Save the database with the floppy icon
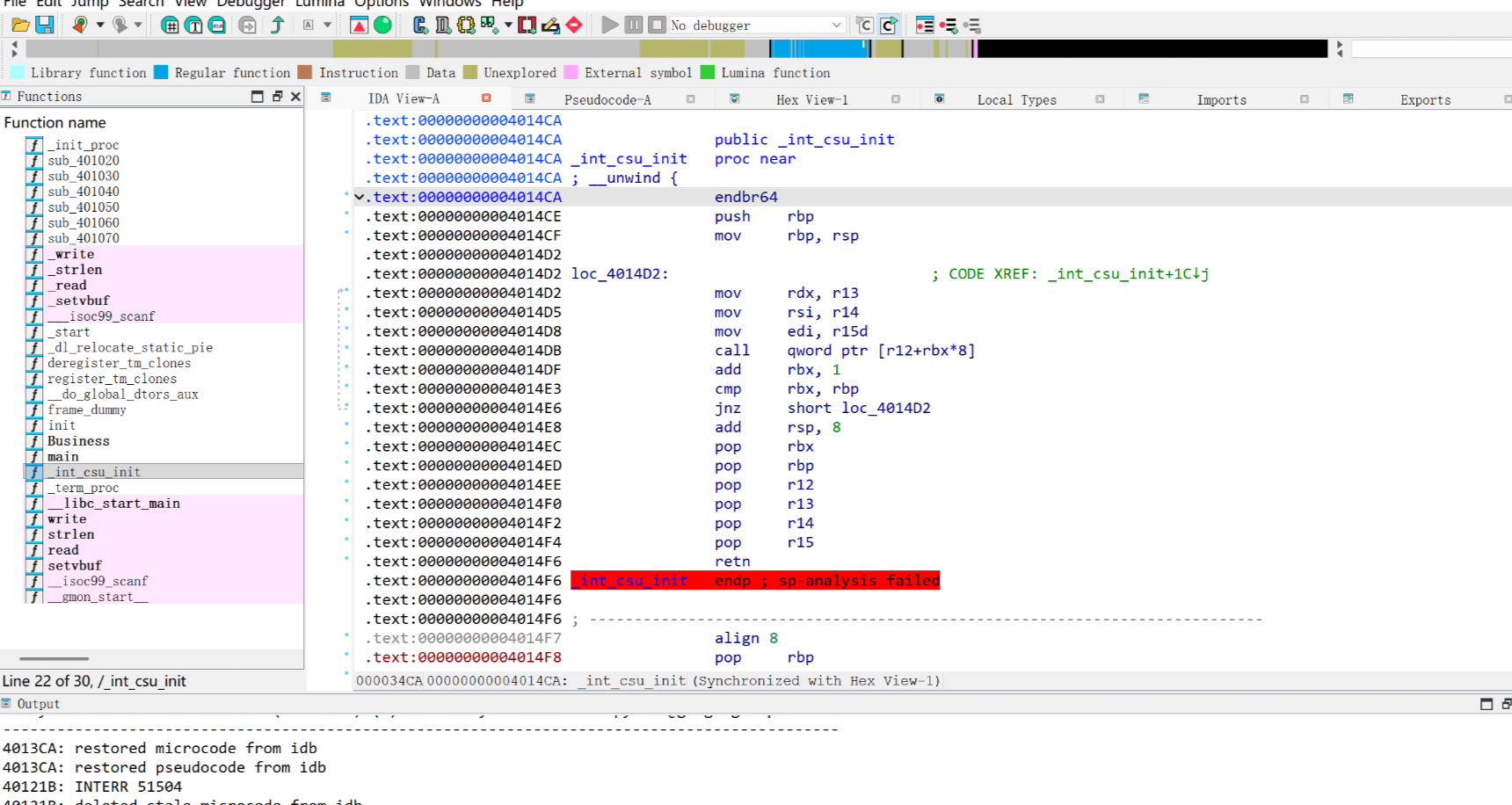1512x805 pixels. coord(44,25)
